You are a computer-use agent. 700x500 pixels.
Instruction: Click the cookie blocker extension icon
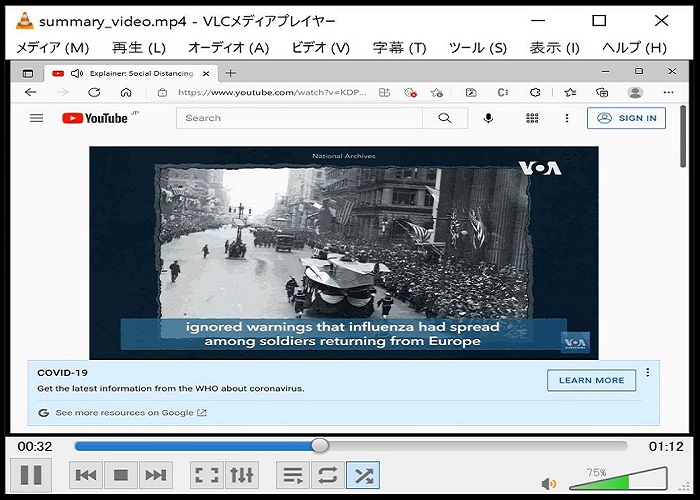pos(410,92)
